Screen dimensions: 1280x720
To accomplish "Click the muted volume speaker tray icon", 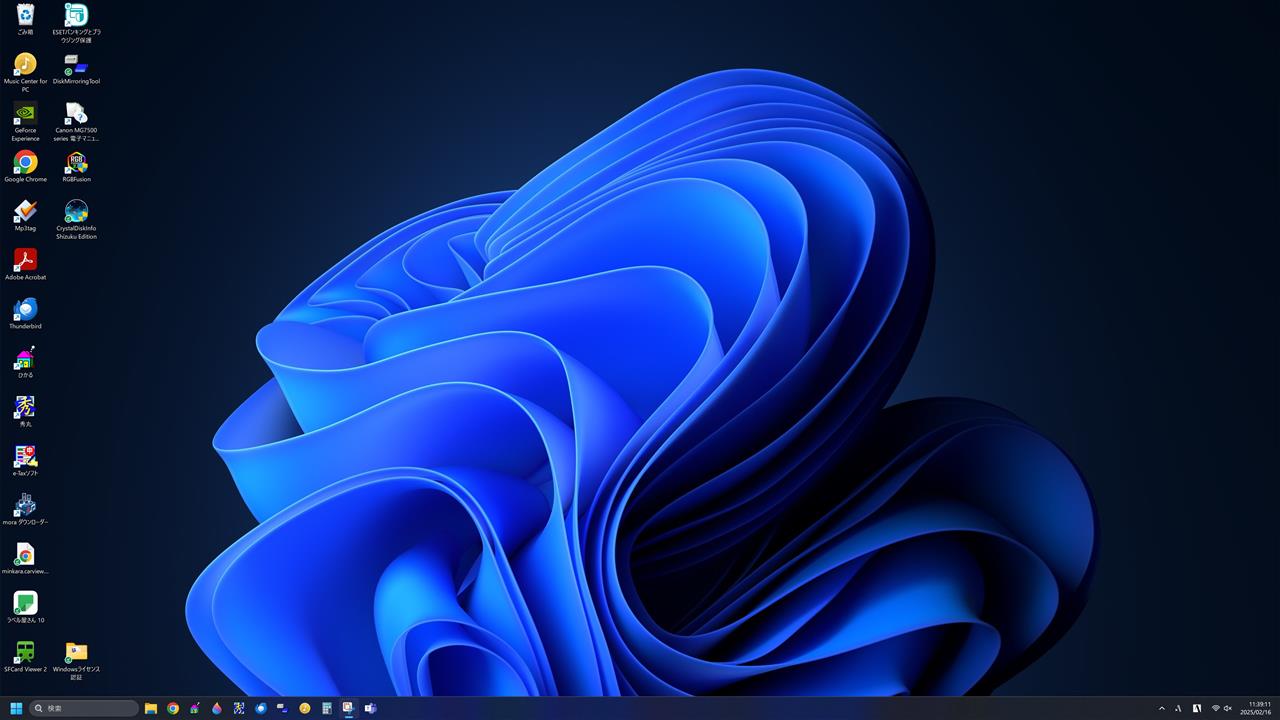I will point(1228,708).
